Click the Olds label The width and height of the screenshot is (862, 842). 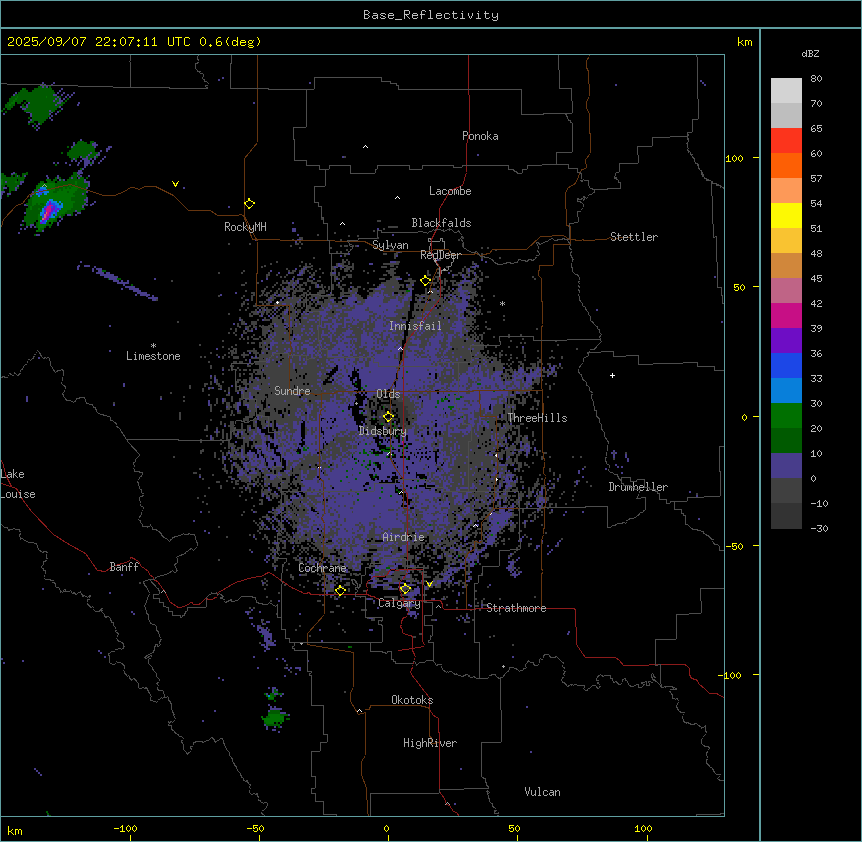(x=388, y=394)
